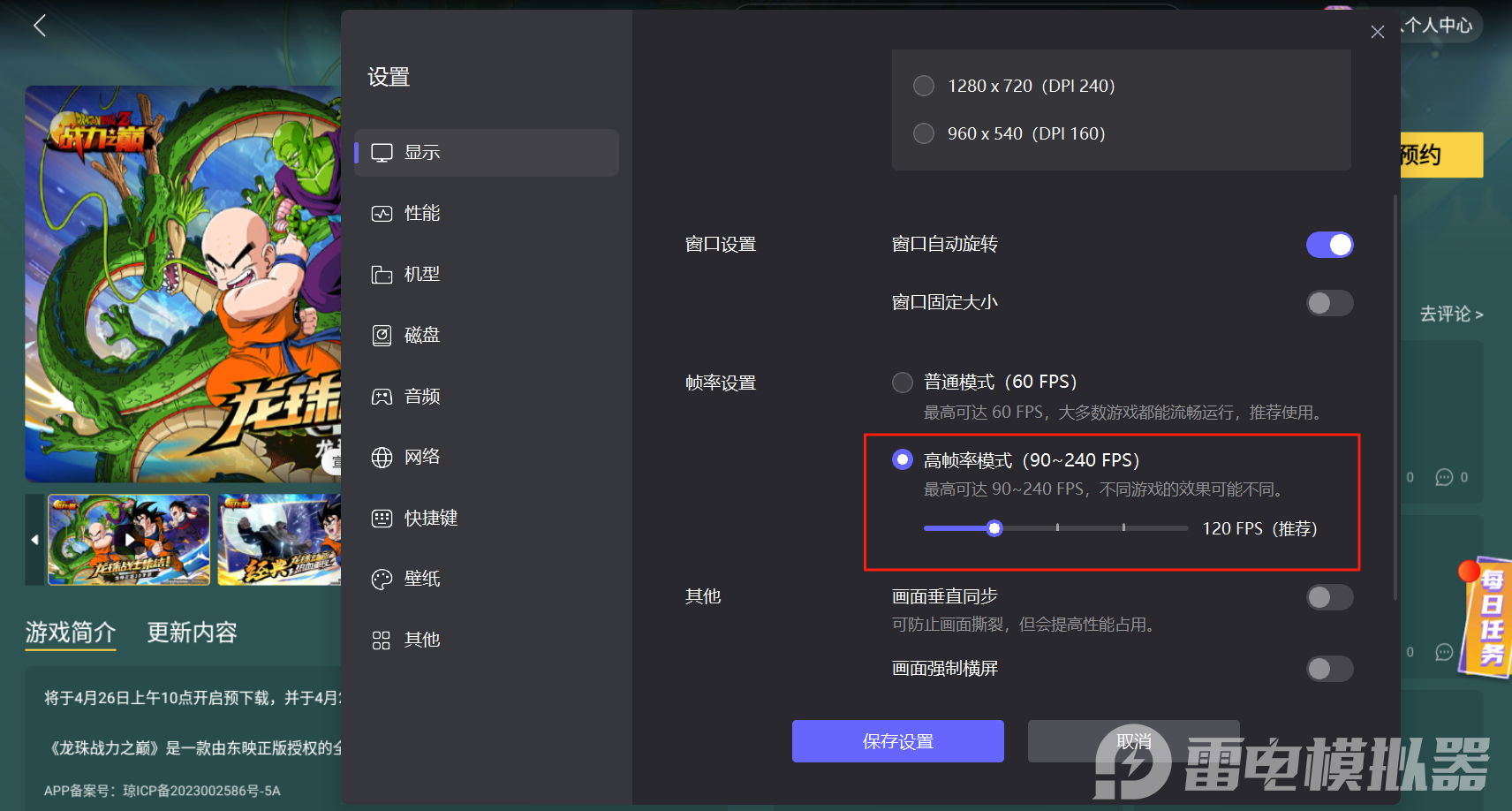Open the 其他 settings tab in sidebar
The width and height of the screenshot is (1512, 811).
487,640
